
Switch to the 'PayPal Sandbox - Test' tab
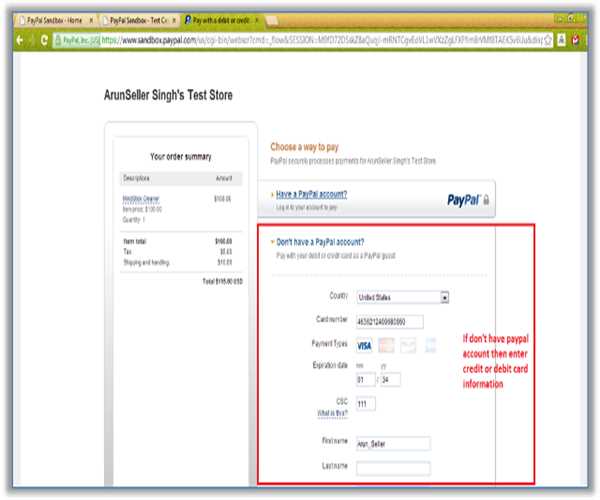pyautogui.click(x=139, y=19)
